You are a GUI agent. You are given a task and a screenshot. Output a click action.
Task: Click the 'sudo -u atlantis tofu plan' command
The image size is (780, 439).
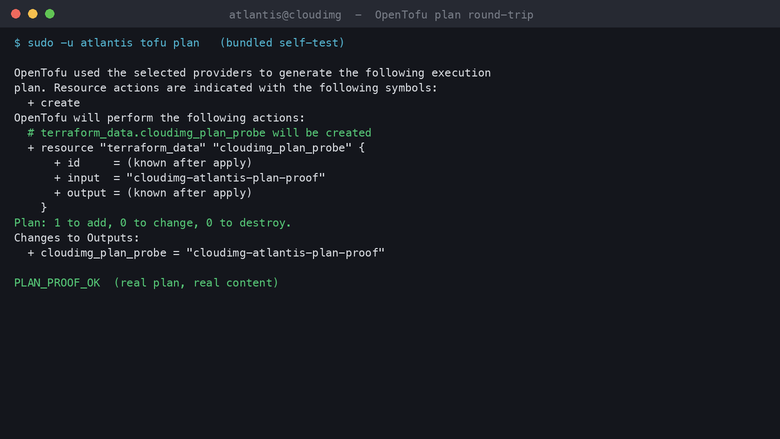coord(113,43)
